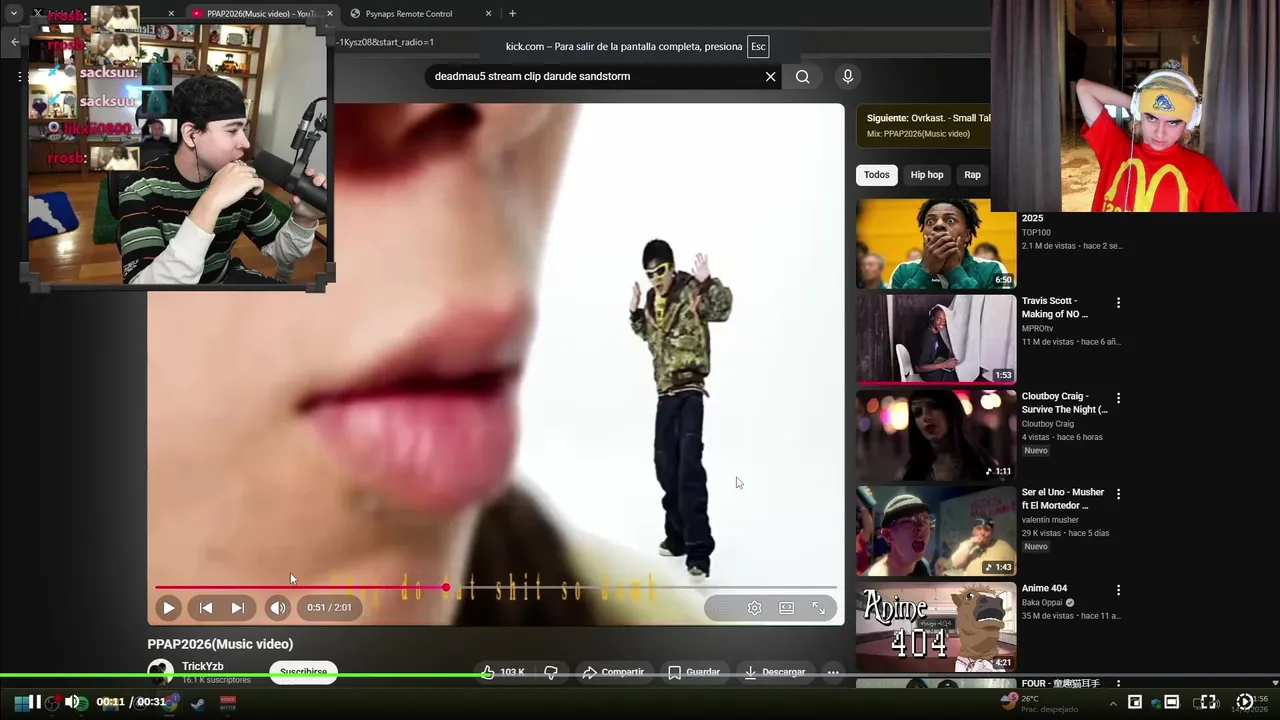The width and height of the screenshot is (1280, 720).
Task: Click the YouTube search magnifier button
Action: 802,76
